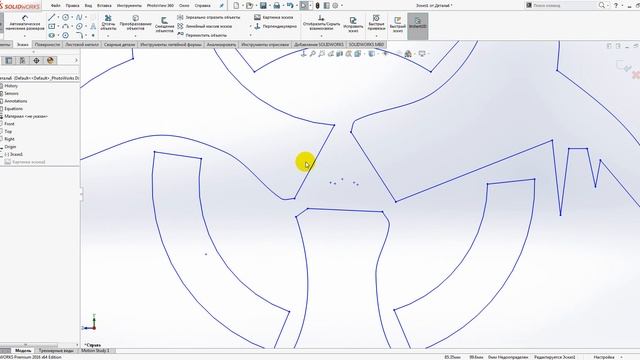Screen dimensions: 640x360
Task: Switch to the Сварные детали ribbon tab
Action: (119, 44)
